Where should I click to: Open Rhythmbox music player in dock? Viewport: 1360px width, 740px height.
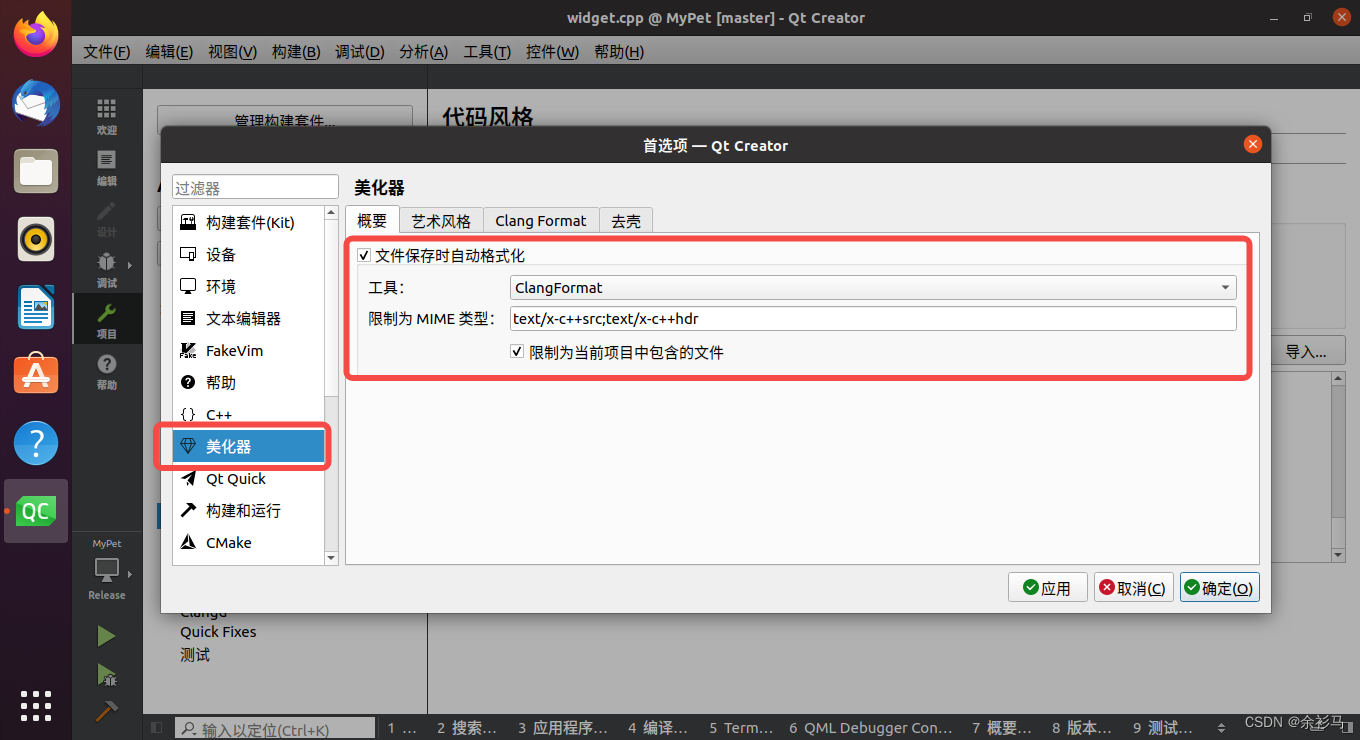point(36,239)
